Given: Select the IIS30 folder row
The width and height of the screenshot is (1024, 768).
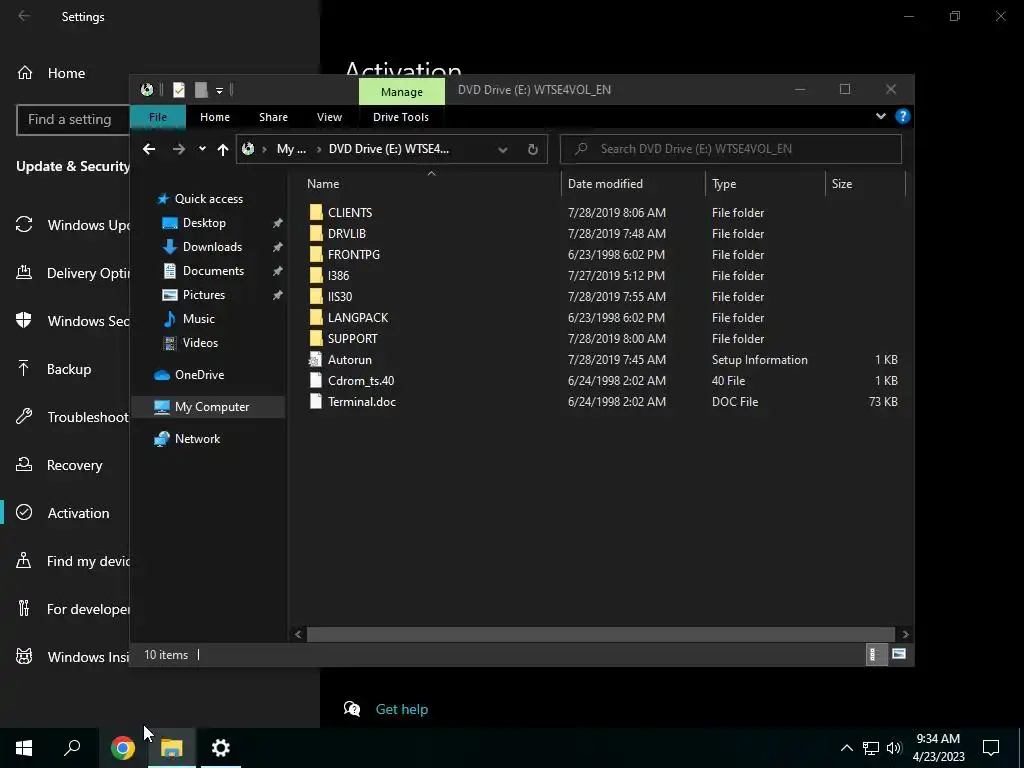Looking at the screenshot, I should coord(601,296).
